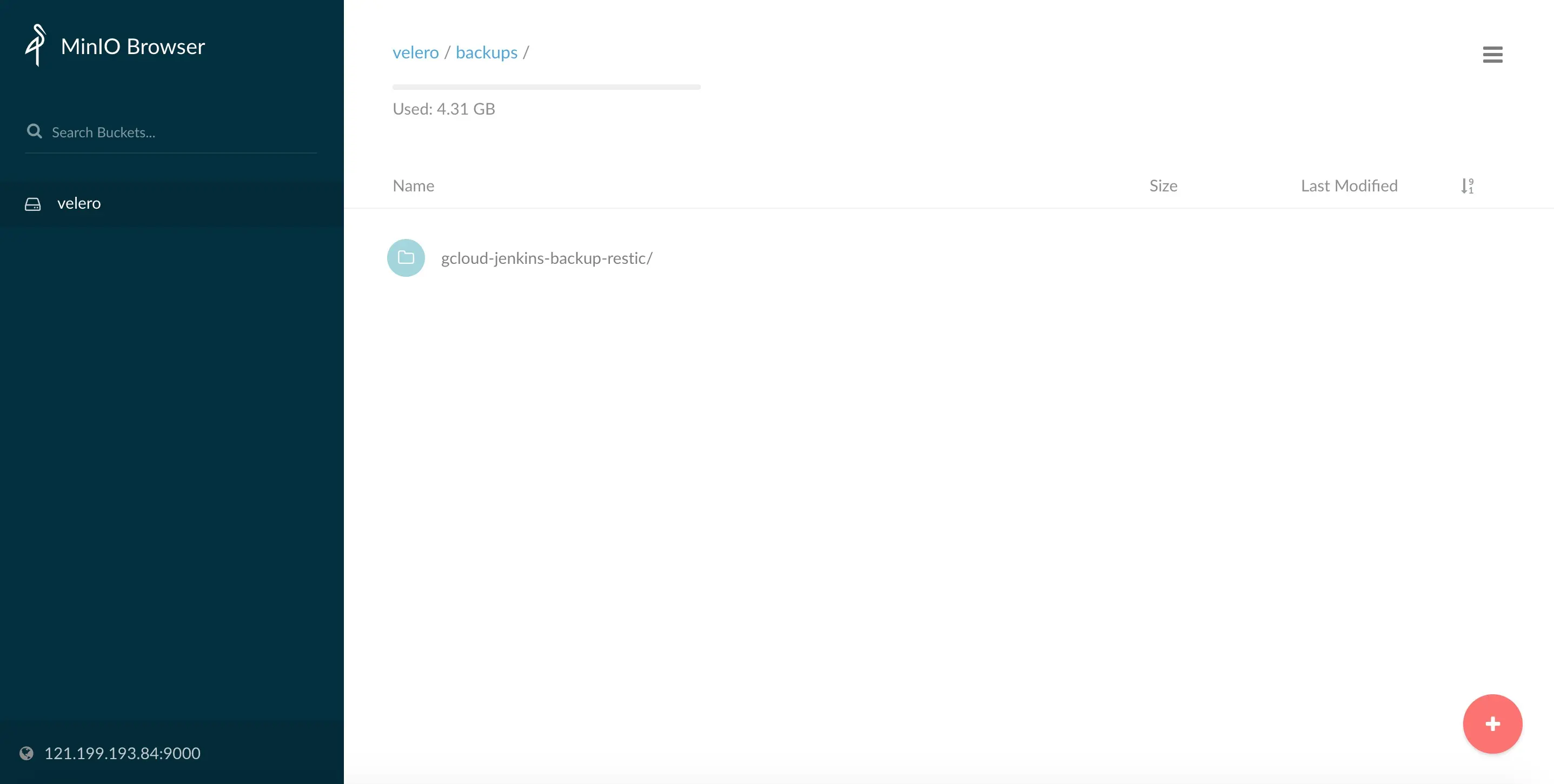Click the MinIO flamingo logo icon
Image resolution: width=1554 pixels, height=784 pixels.
36,45
